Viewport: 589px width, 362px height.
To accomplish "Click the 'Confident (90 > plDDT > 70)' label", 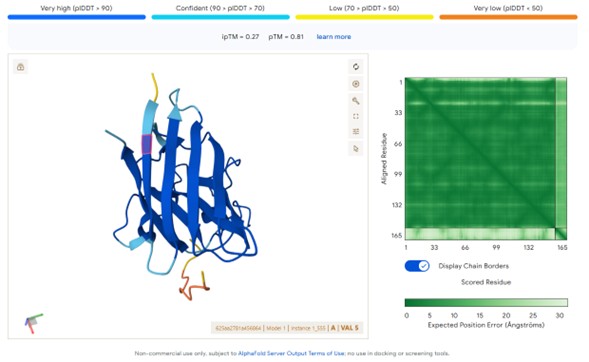I will point(220,8).
